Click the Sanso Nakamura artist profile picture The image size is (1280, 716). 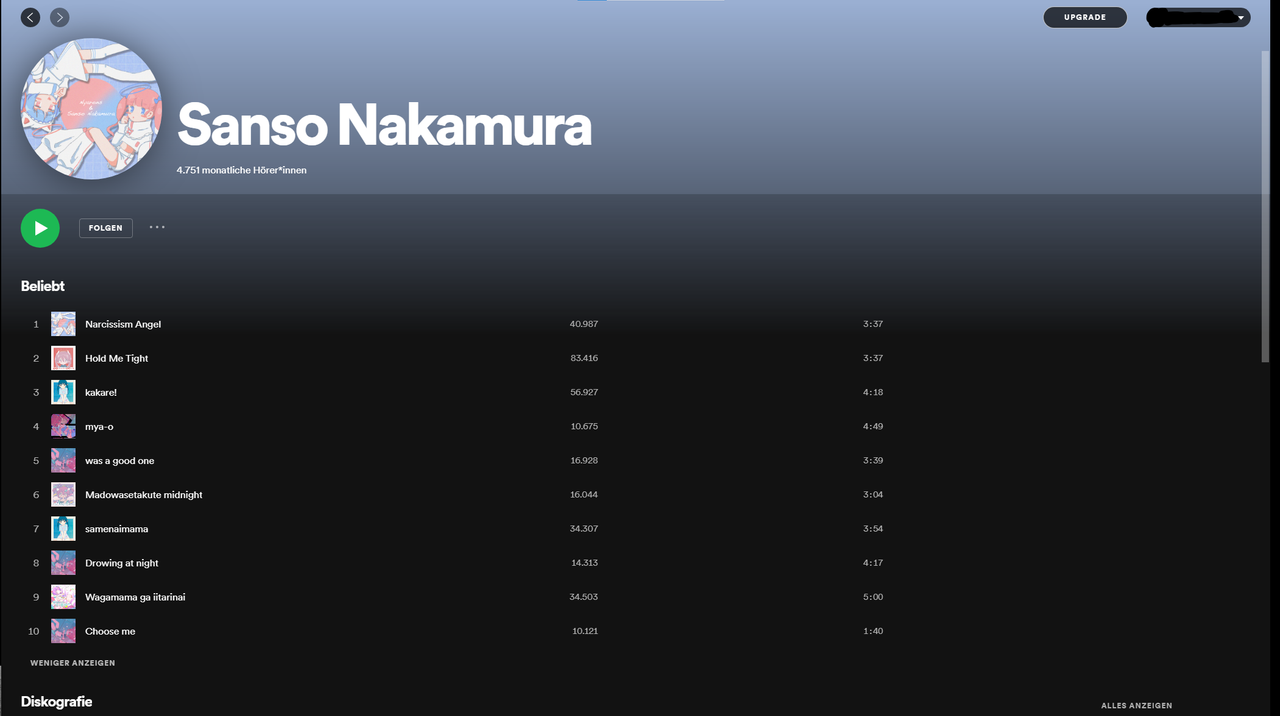(91, 109)
